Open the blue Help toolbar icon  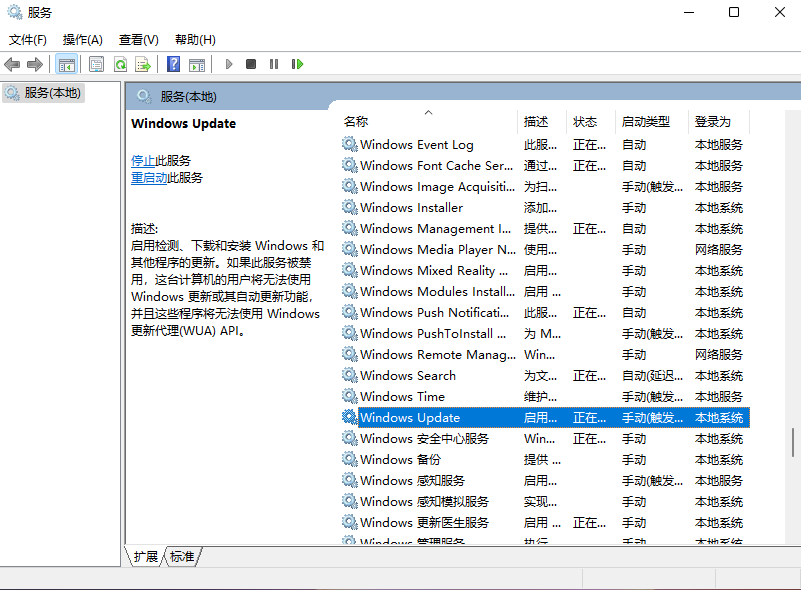click(173, 64)
